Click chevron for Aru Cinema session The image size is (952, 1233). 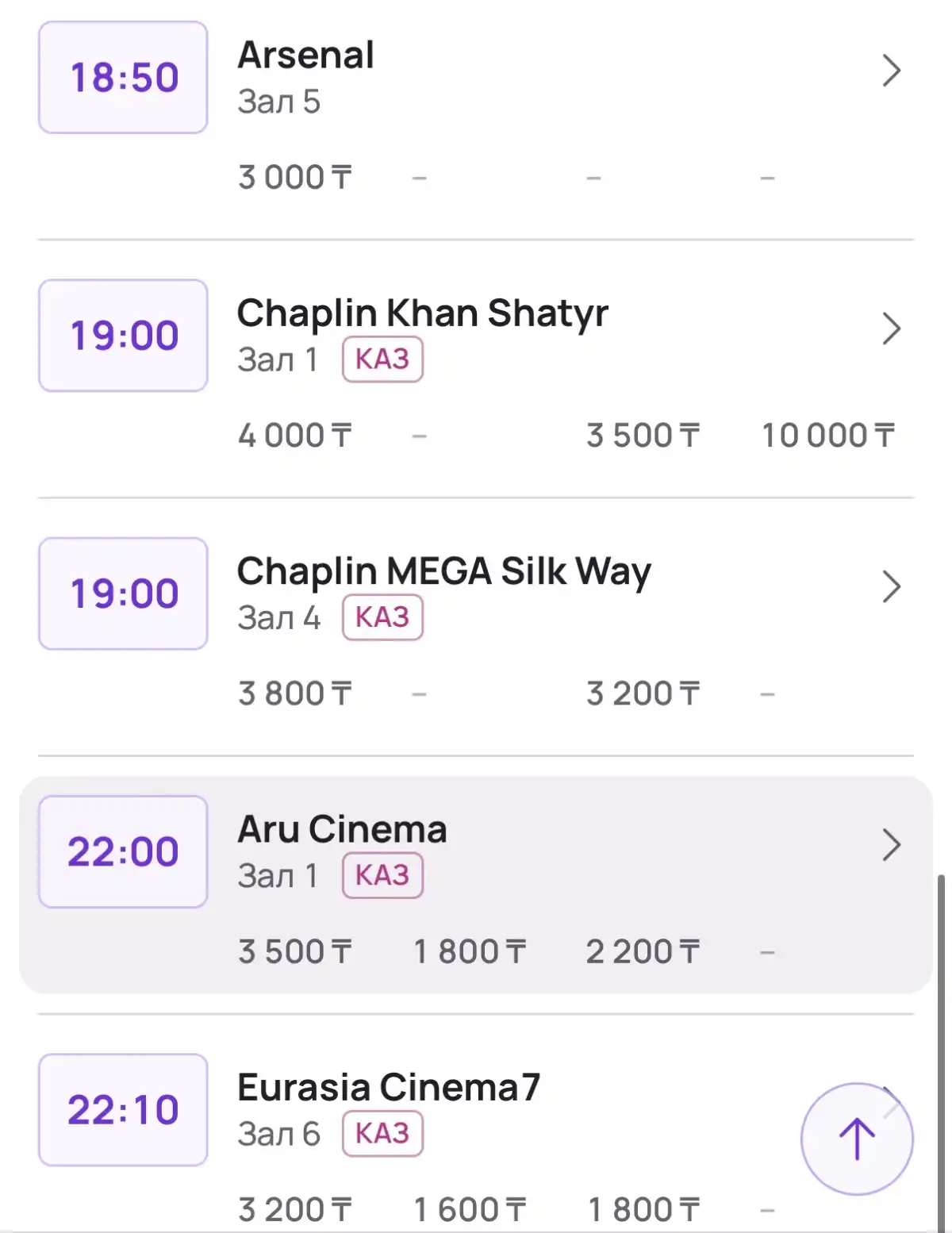(892, 845)
